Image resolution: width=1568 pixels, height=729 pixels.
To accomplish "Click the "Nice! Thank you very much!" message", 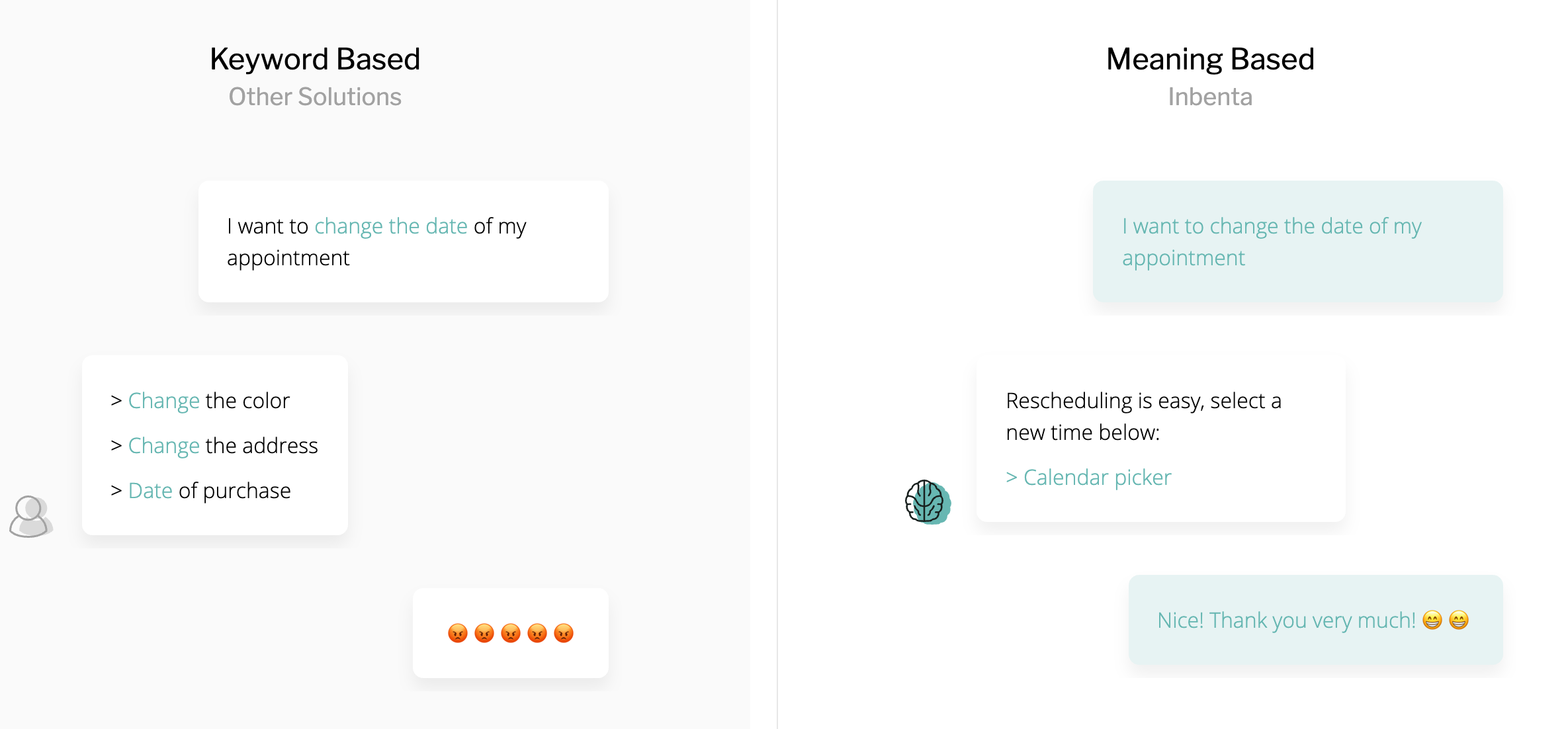I will (x=1285, y=621).
